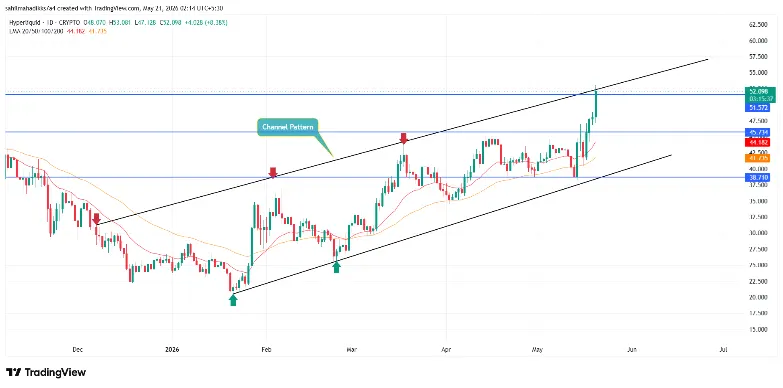Click the Mar label on time axis
This screenshot has height=388, width=783.
[x=352, y=350]
